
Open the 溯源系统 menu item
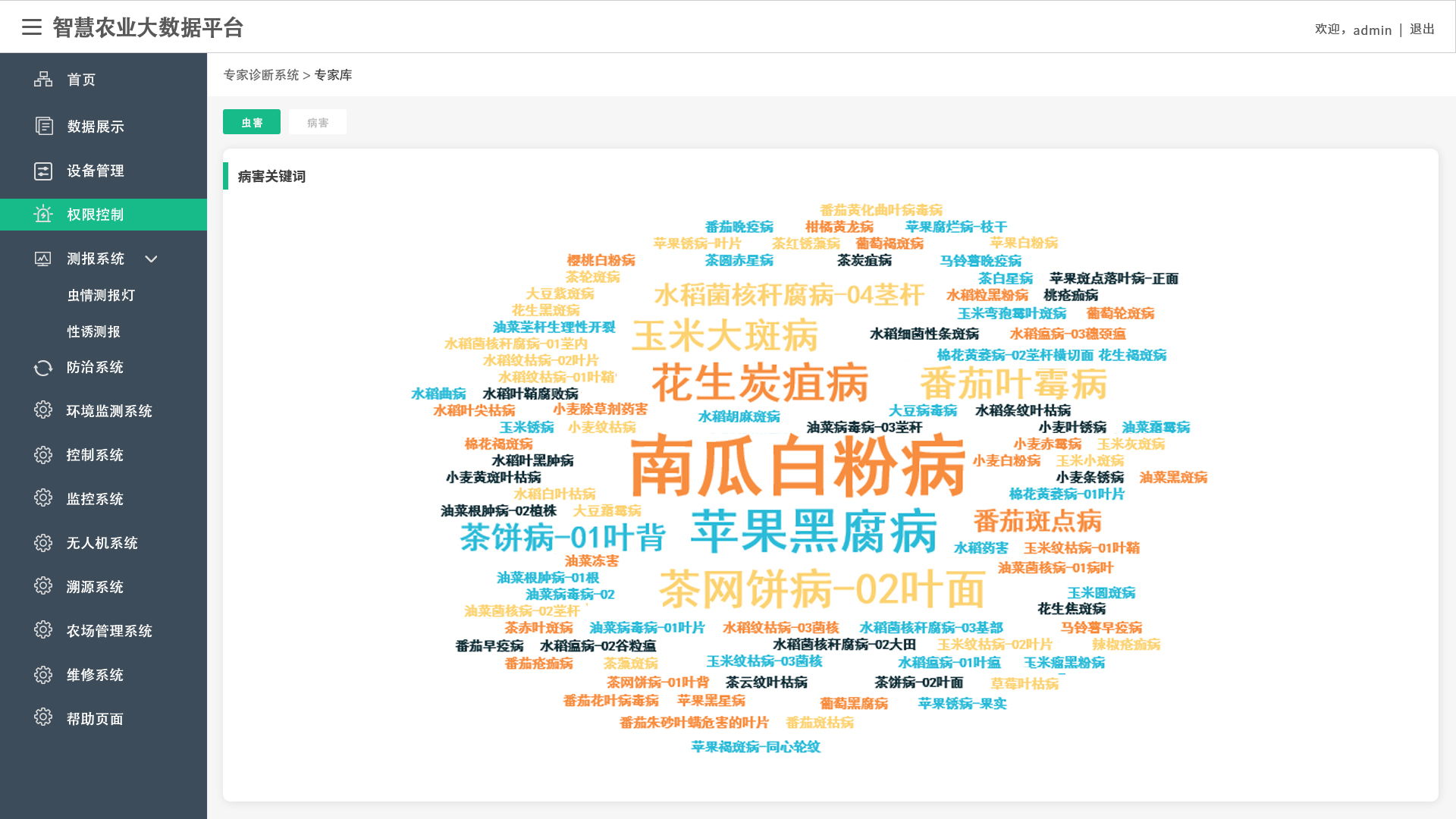(x=95, y=587)
